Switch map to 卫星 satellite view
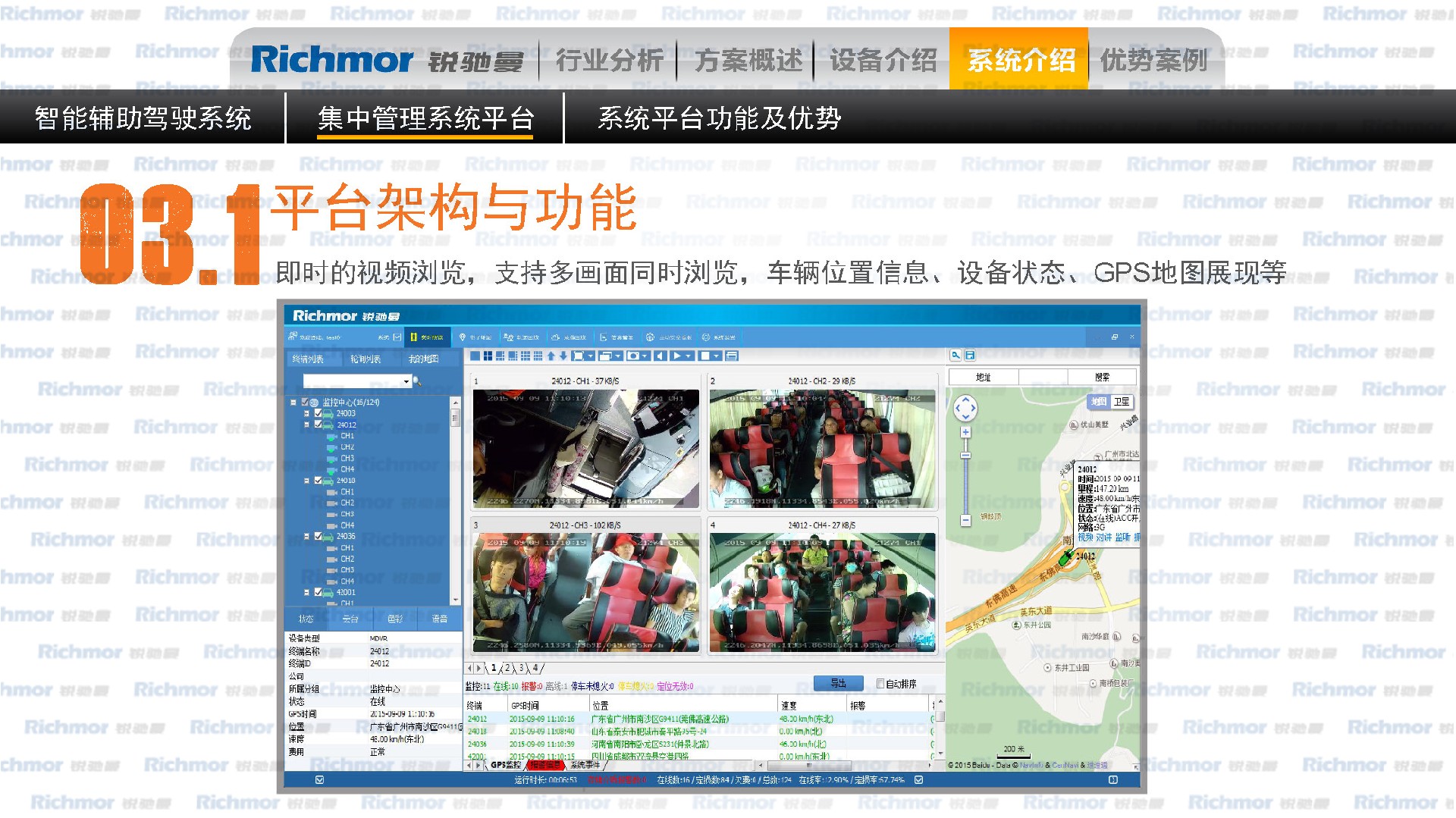Image resolution: width=1456 pixels, height=818 pixels. [x=1122, y=401]
